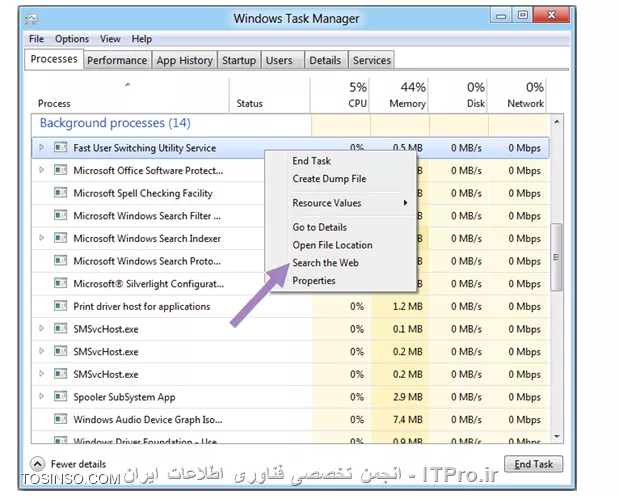This screenshot has width=620, height=500.
Task: Click the Microsoft Office Software Protect process icon
Action: tap(60, 170)
